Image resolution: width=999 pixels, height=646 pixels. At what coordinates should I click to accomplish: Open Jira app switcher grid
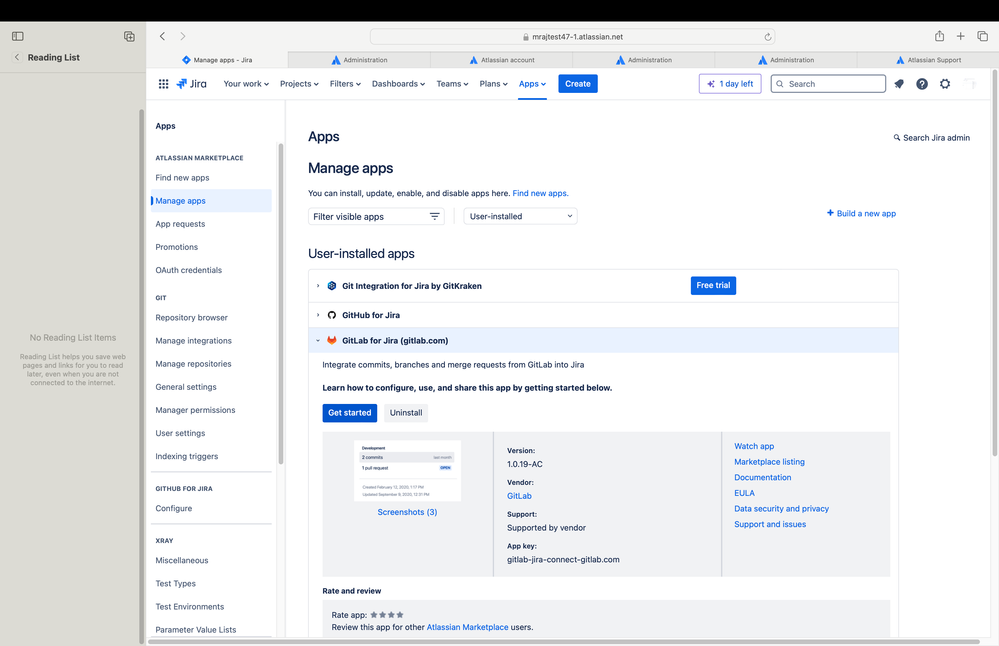pyautogui.click(x=163, y=83)
